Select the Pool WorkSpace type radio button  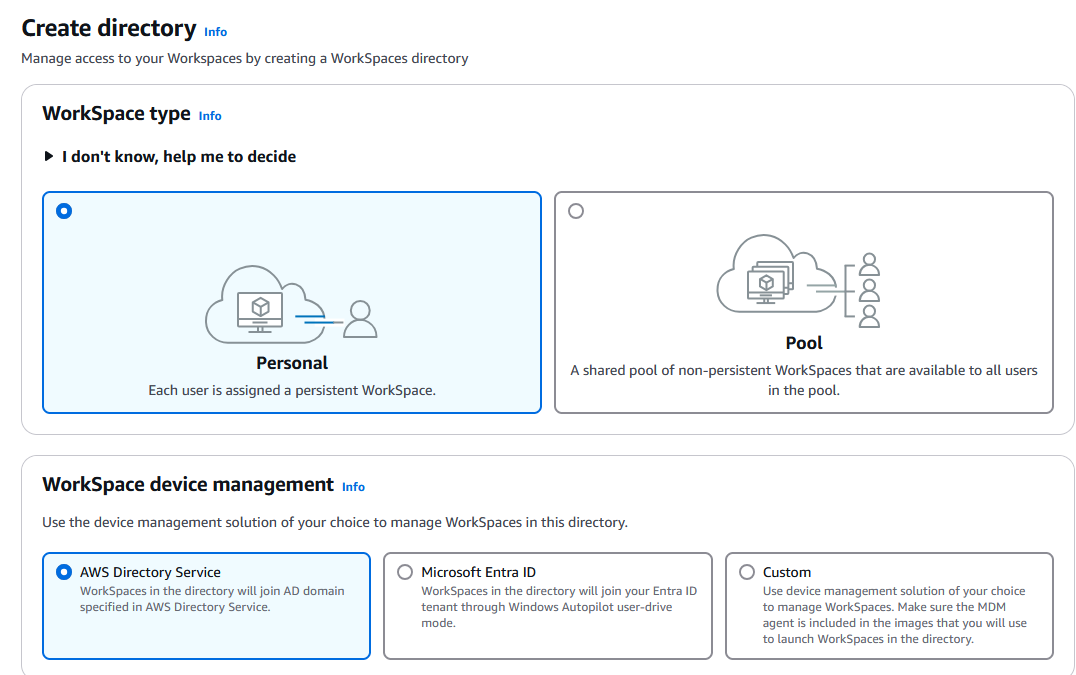tap(576, 211)
